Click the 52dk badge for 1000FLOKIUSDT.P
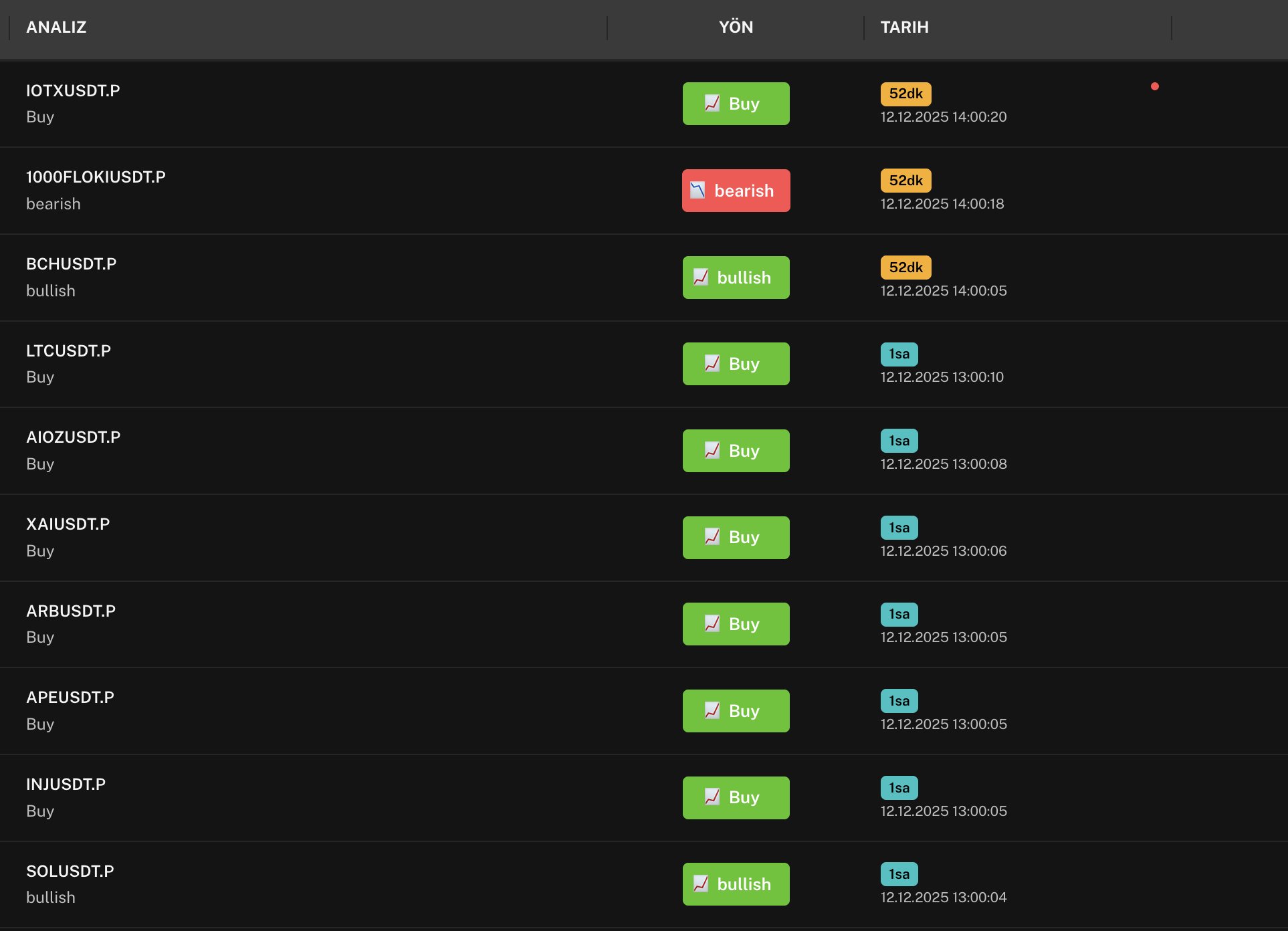1288x931 pixels. (905, 181)
